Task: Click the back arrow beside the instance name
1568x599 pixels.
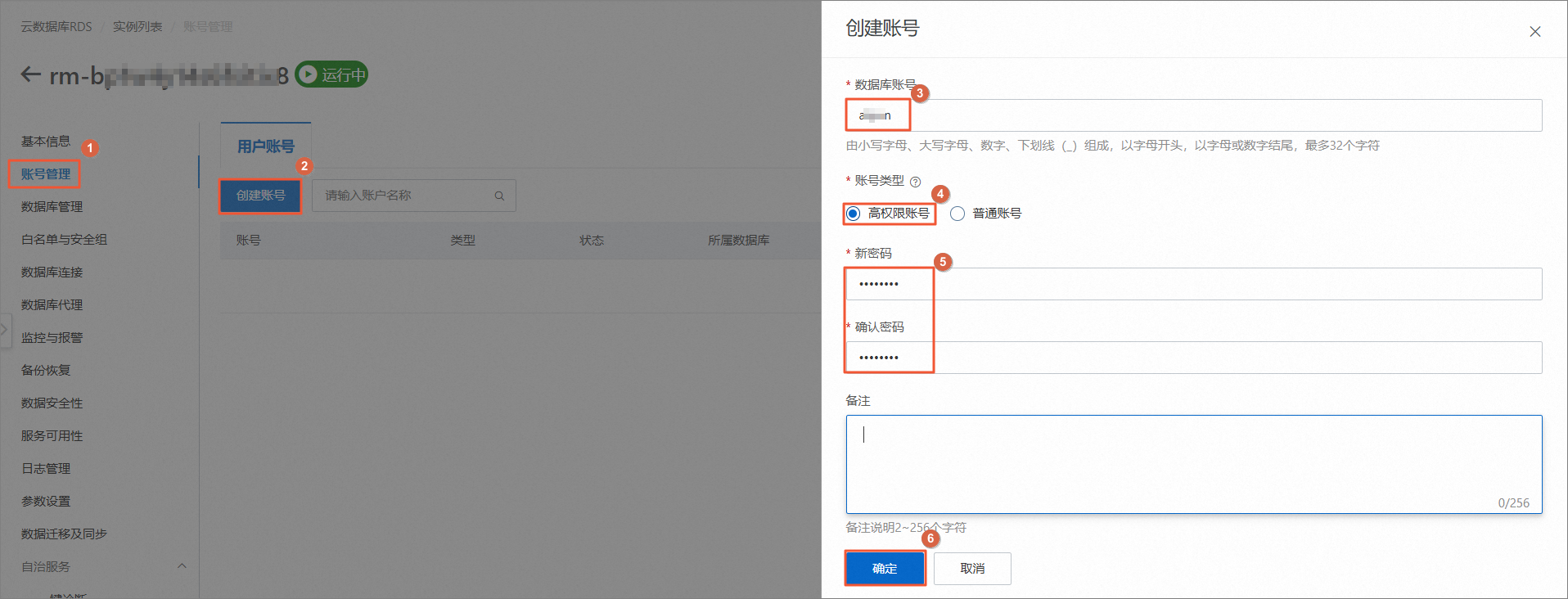Action: tap(31, 74)
